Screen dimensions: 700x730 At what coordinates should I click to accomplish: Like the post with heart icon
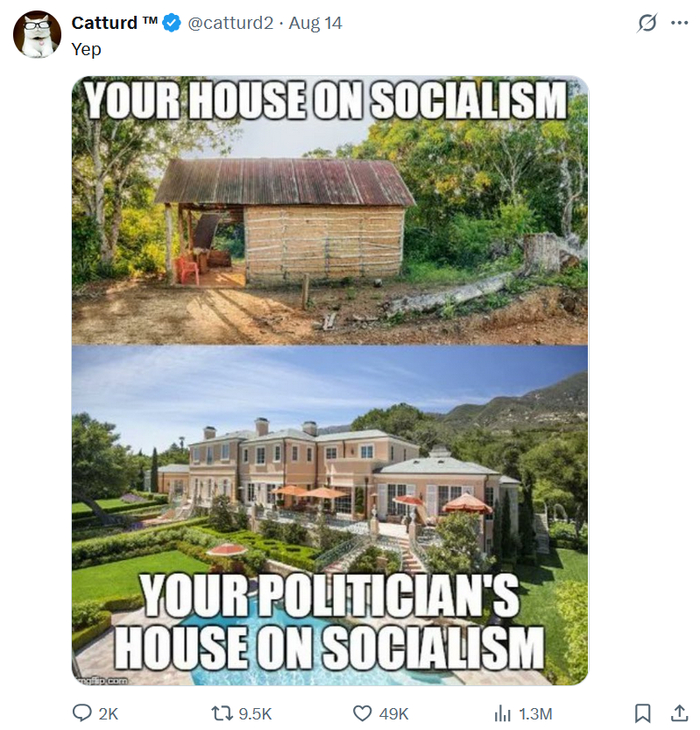point(362,713)
